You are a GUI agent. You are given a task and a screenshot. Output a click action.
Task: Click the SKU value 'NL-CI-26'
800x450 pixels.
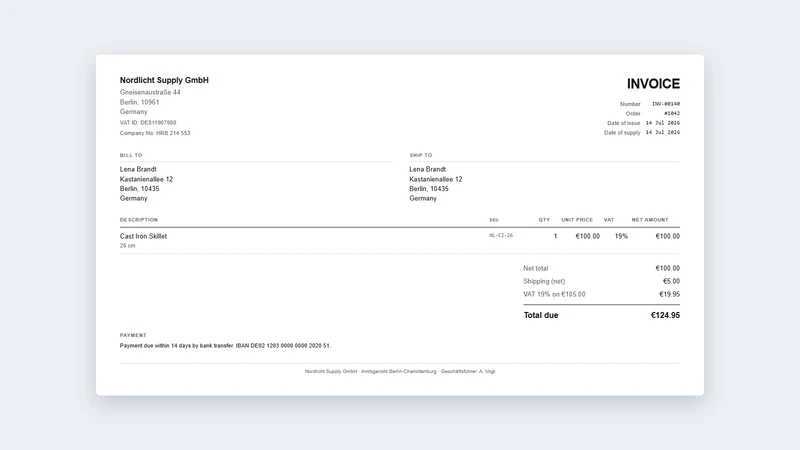click(501, 236)
